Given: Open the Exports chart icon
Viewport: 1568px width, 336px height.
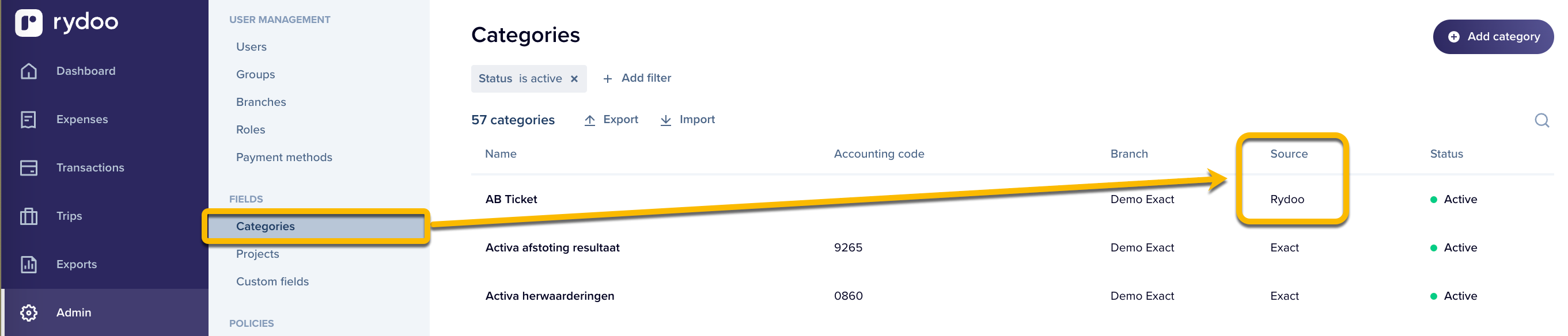Looking at the screenshot, I should point(29,264).
